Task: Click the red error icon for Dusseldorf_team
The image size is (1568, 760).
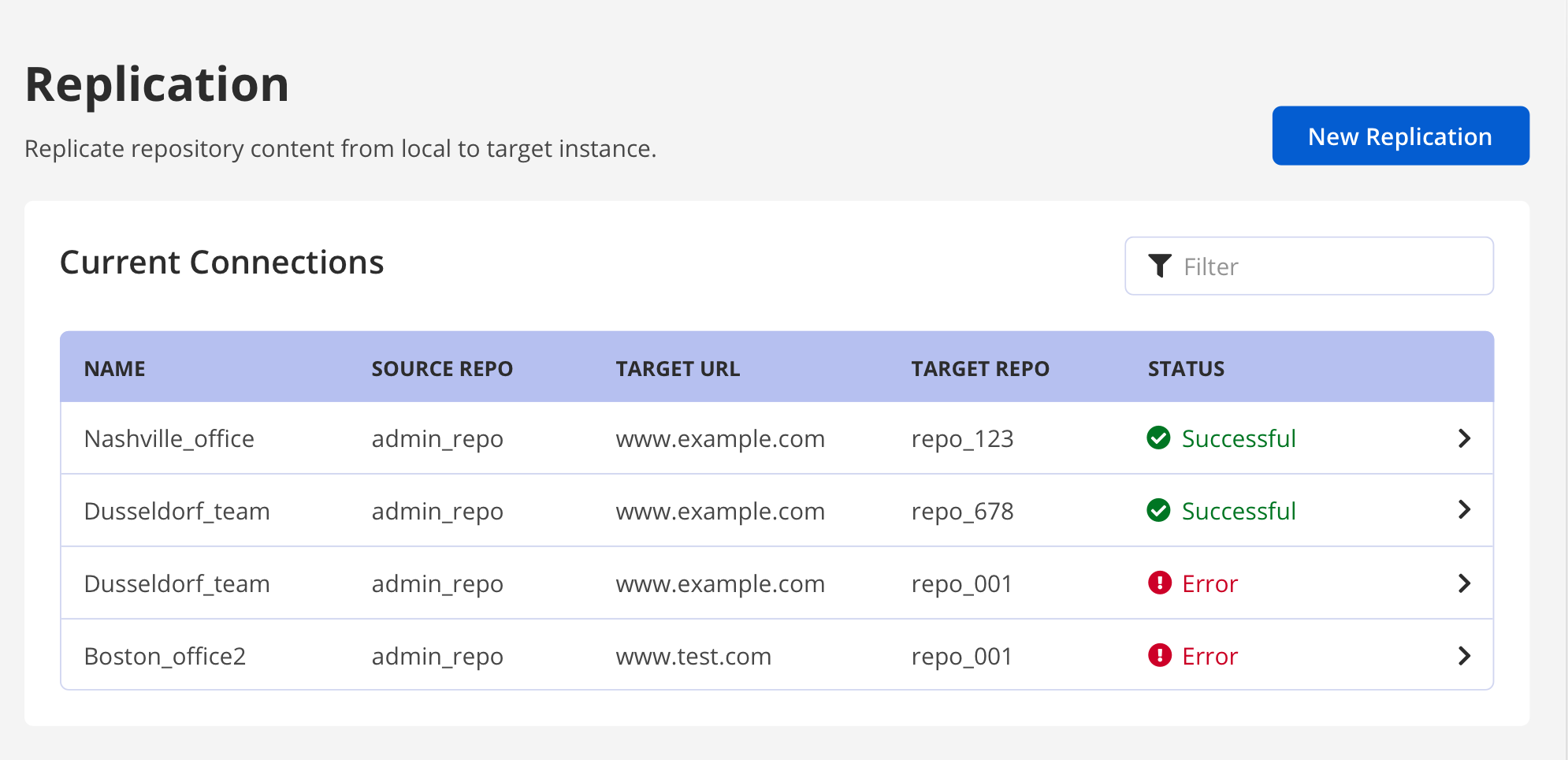Action: click(x=1159, y=583)
